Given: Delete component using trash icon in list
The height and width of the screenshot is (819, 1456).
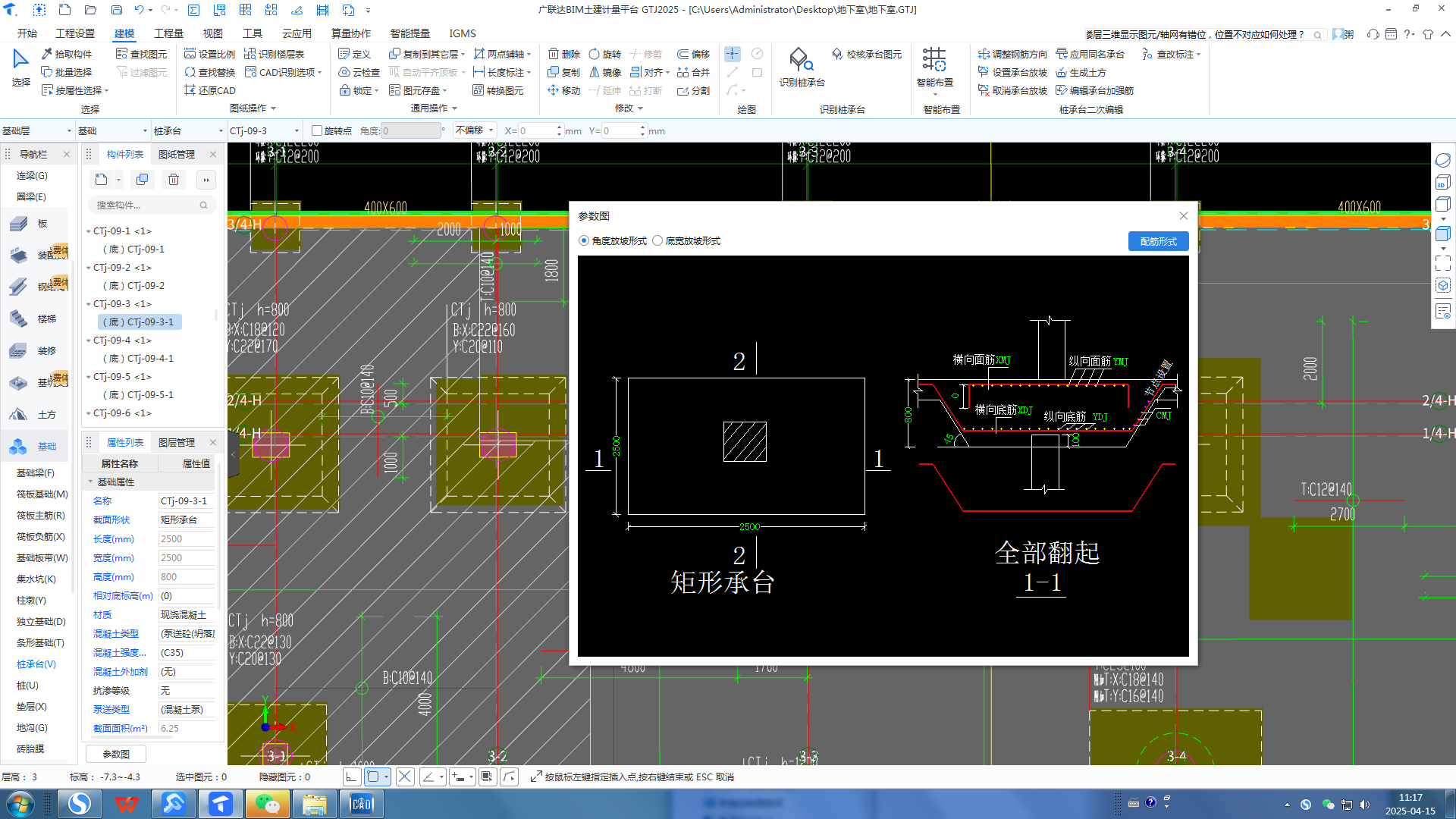Looking at the screenshot, I should point(174,180).
